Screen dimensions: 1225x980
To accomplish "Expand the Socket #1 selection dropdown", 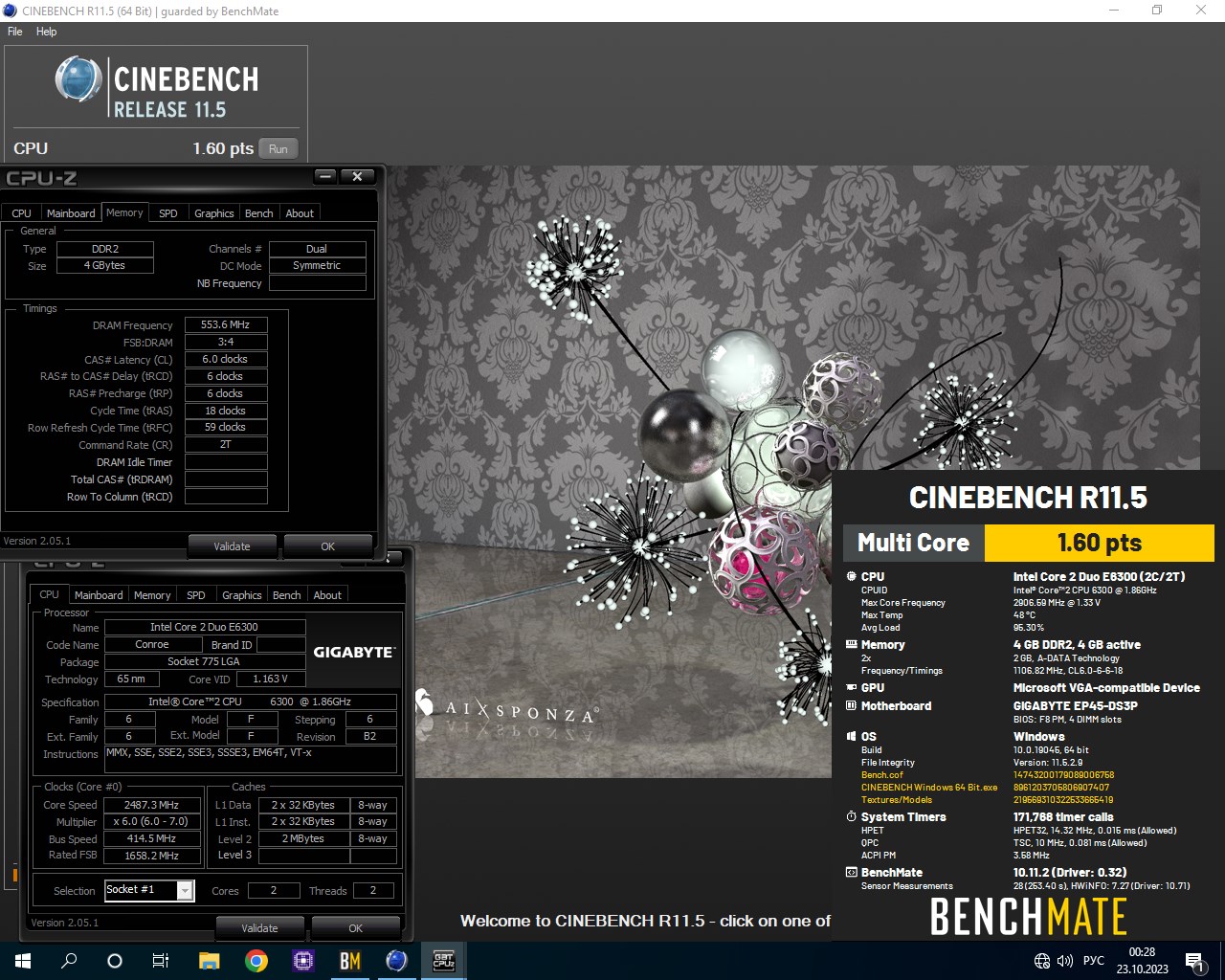I will click(186, 890).
